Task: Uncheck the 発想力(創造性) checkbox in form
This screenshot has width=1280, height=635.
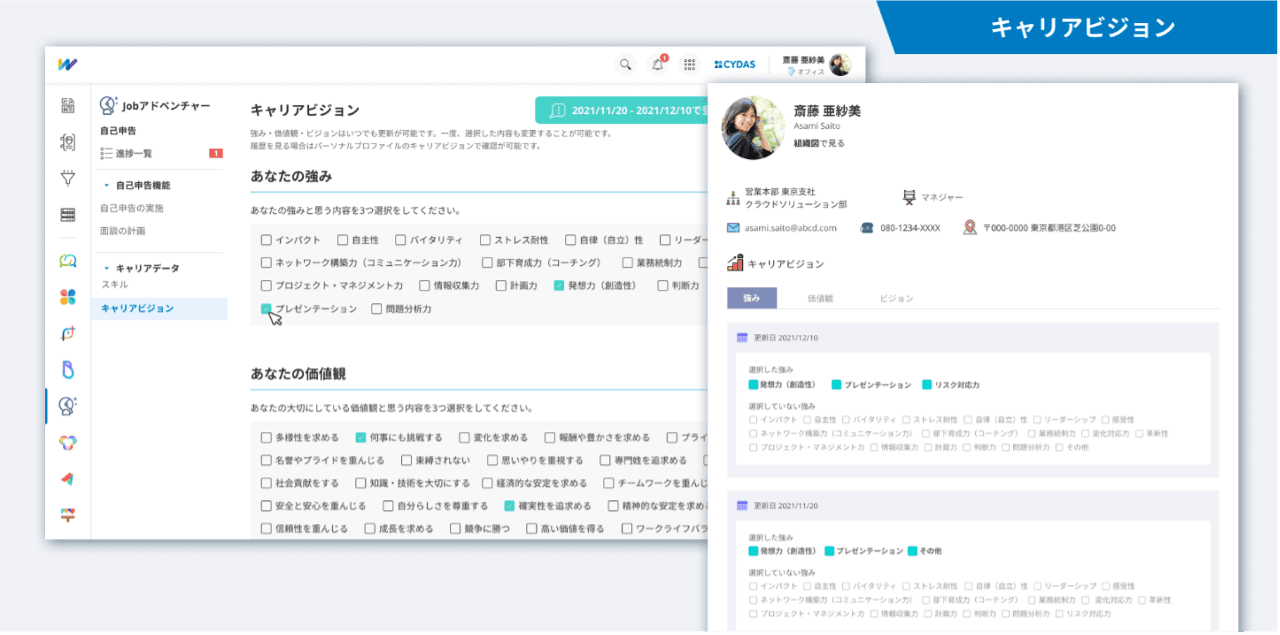Action: coord(559,285)
